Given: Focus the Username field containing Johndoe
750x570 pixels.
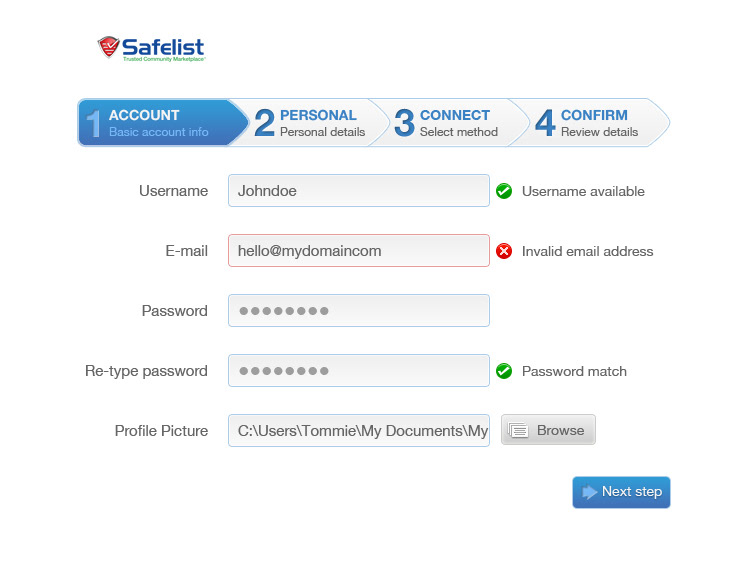Looking at the screenshot, I should click(x=359, y=191).
